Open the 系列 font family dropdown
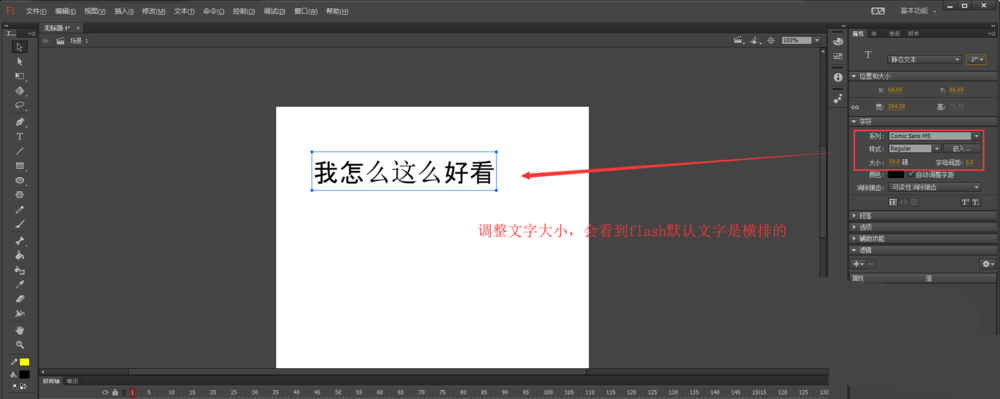The height and width of the screenshot is (399, 1000). (934, 136)
